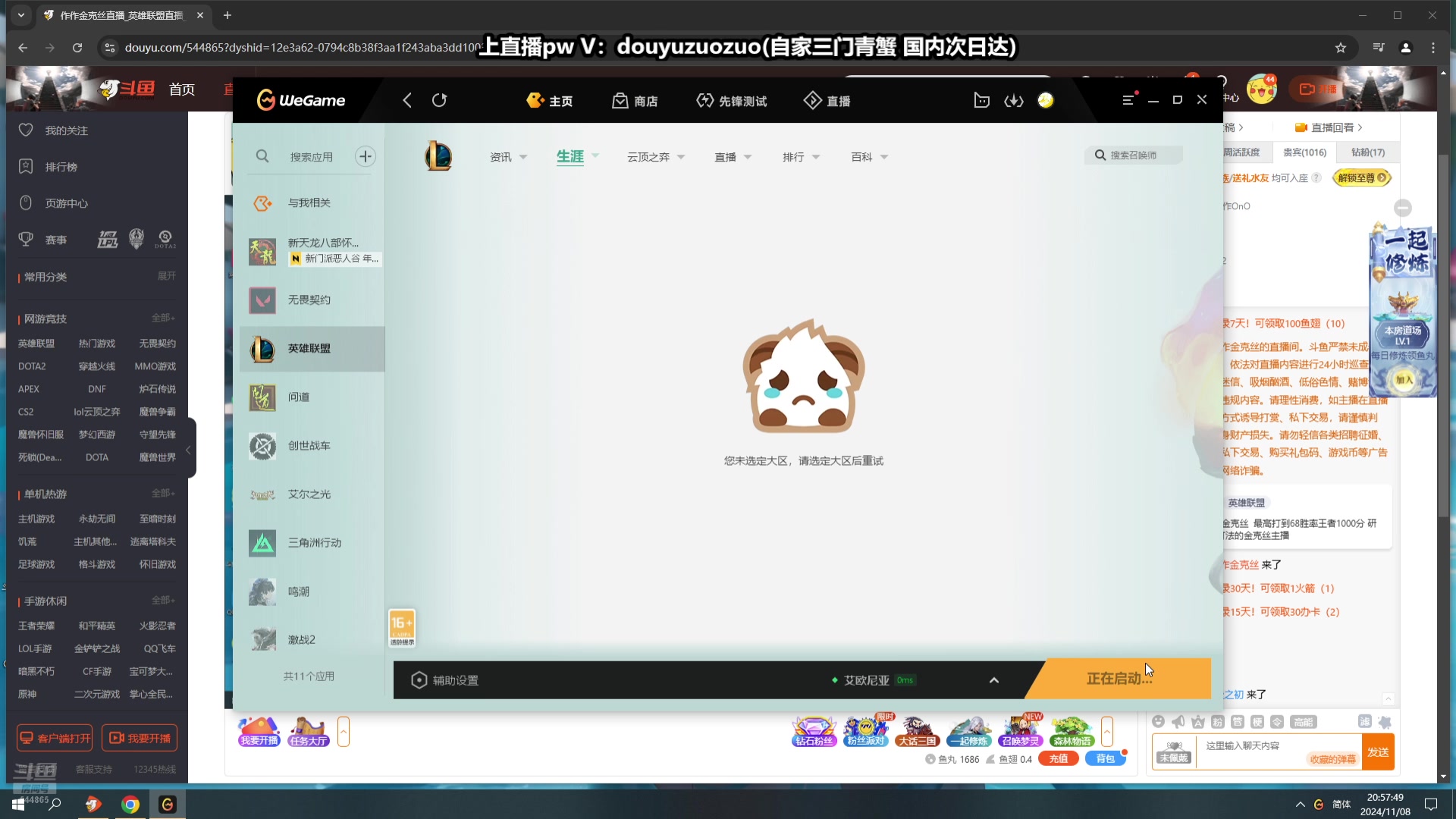Click the 搜索召唤师 search field
This screenshot has height=819, width=1456.
tap(1134, 155)
